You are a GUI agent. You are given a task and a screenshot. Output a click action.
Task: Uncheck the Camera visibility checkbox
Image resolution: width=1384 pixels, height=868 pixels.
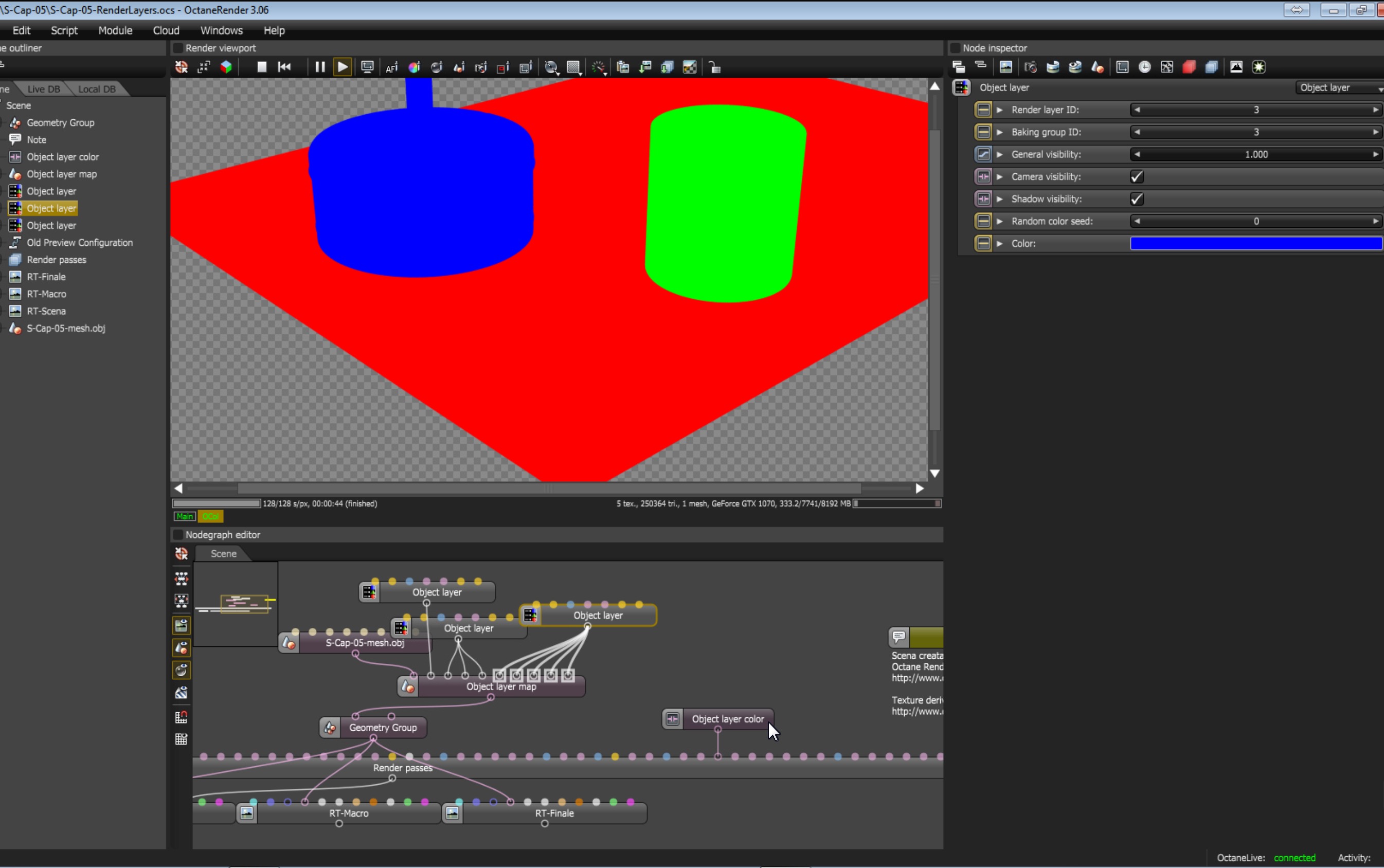click(1137, 177)
